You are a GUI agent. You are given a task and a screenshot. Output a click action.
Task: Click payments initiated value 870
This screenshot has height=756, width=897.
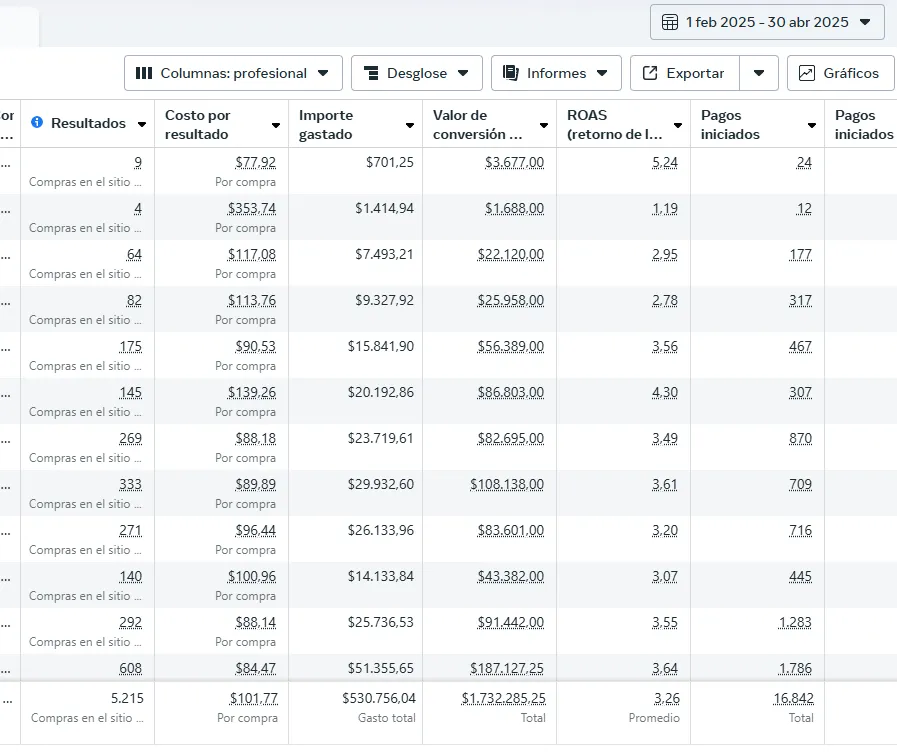(x=800, y=439)
